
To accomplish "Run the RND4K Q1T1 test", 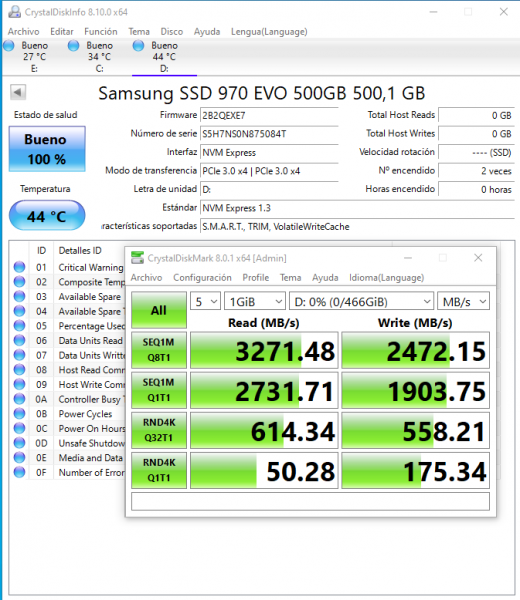I will pos(159,470).
